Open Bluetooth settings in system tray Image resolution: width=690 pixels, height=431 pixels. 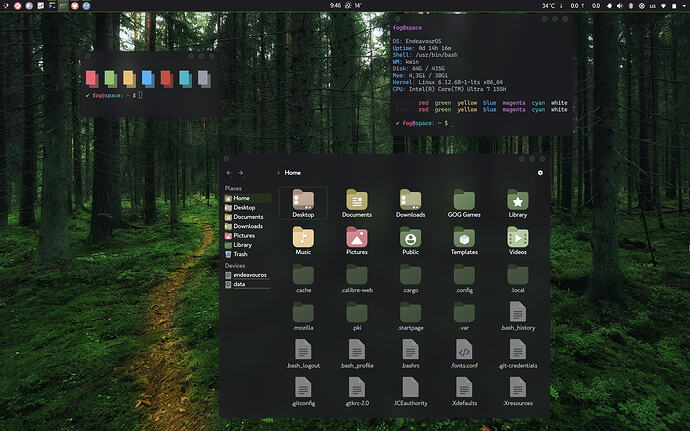coord(631,6)
